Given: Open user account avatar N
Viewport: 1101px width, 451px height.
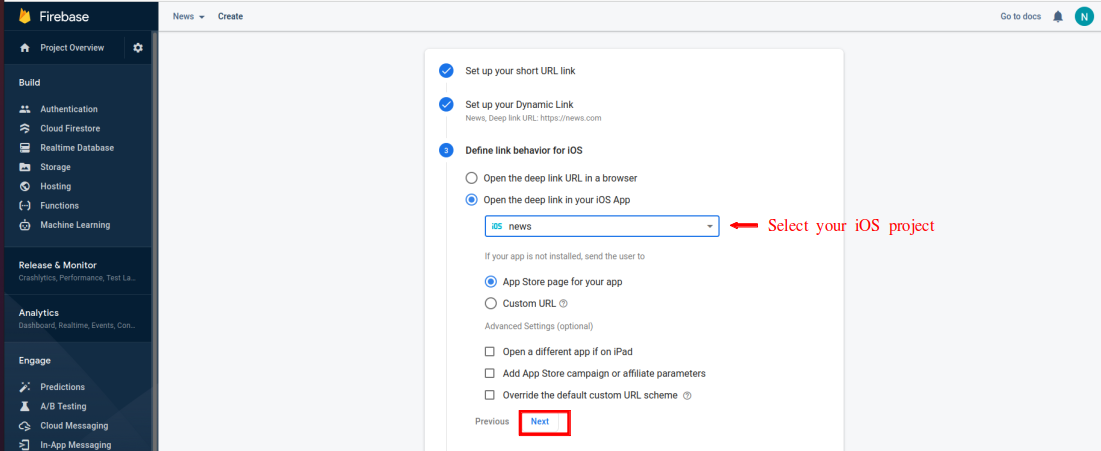Looking at the screenshot, I should pyautogui.click(x=1083, y=17).
